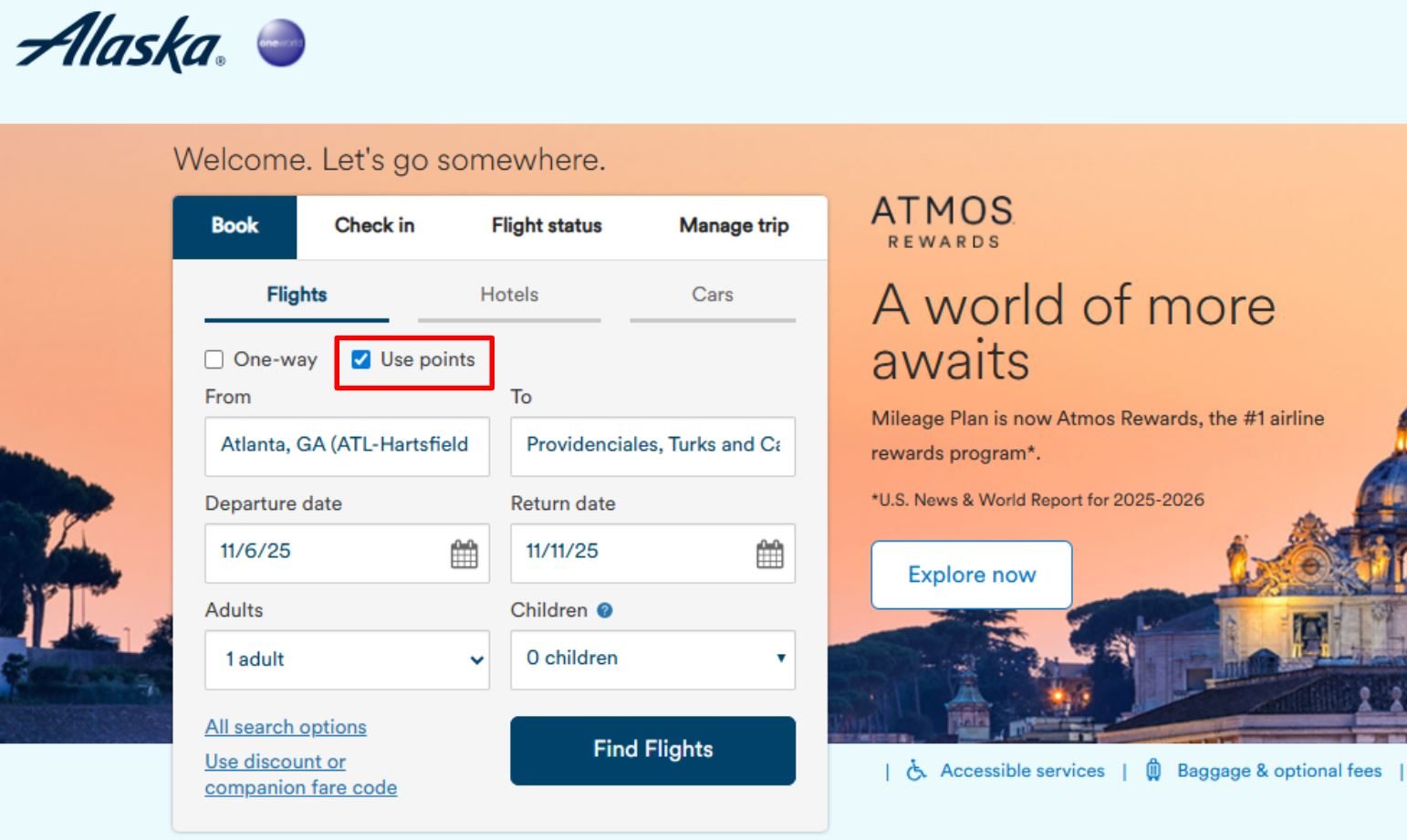
Task: Click the Atmos Rewards logo
Action: 943,222
